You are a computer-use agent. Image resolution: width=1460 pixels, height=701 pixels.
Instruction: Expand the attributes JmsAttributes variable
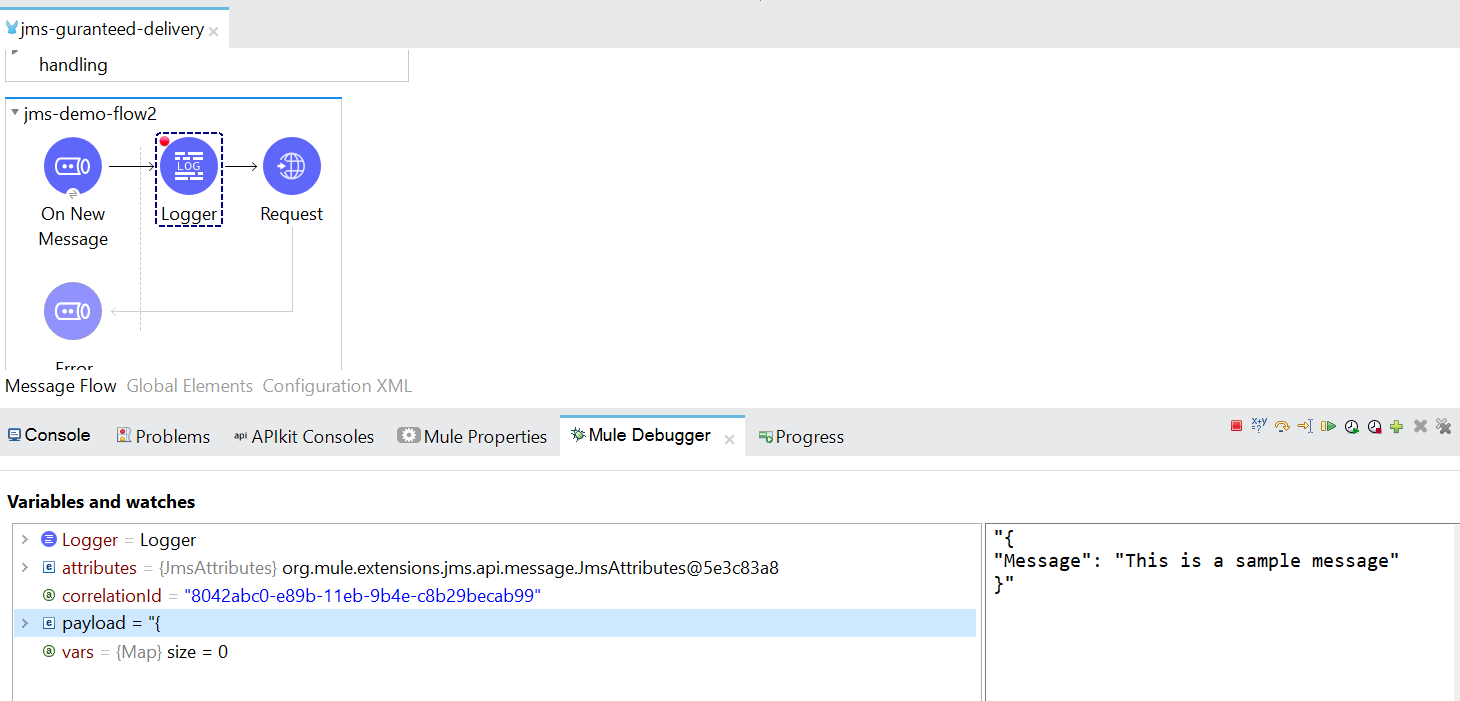pyautogui.click(x=25, y=567)
